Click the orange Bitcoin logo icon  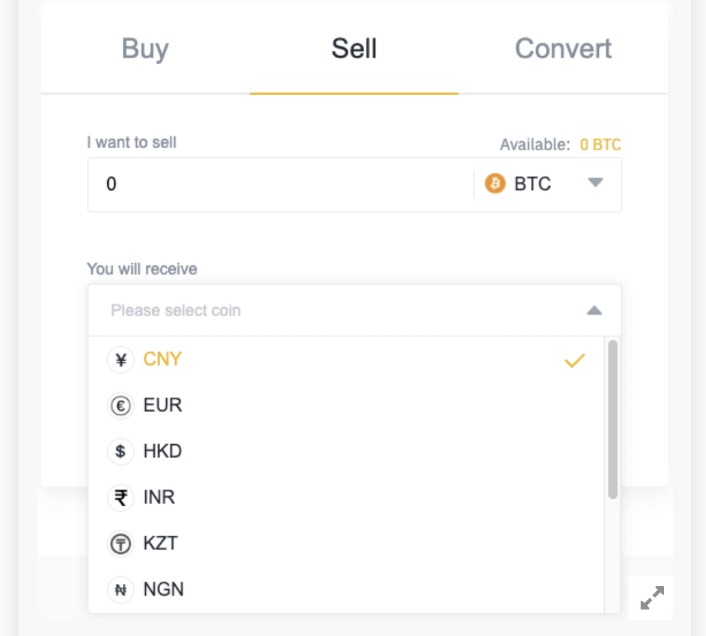(495, 184)
